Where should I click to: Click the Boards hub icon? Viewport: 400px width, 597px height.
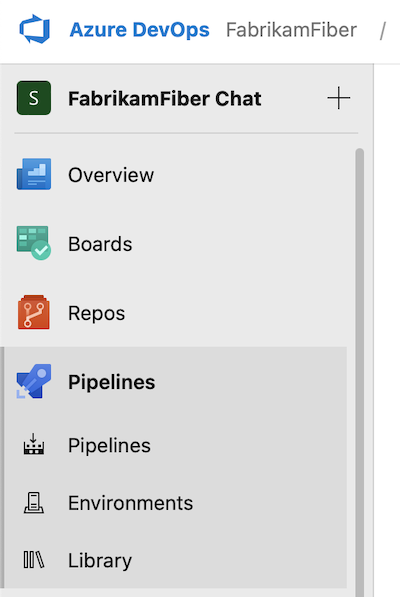34,243
